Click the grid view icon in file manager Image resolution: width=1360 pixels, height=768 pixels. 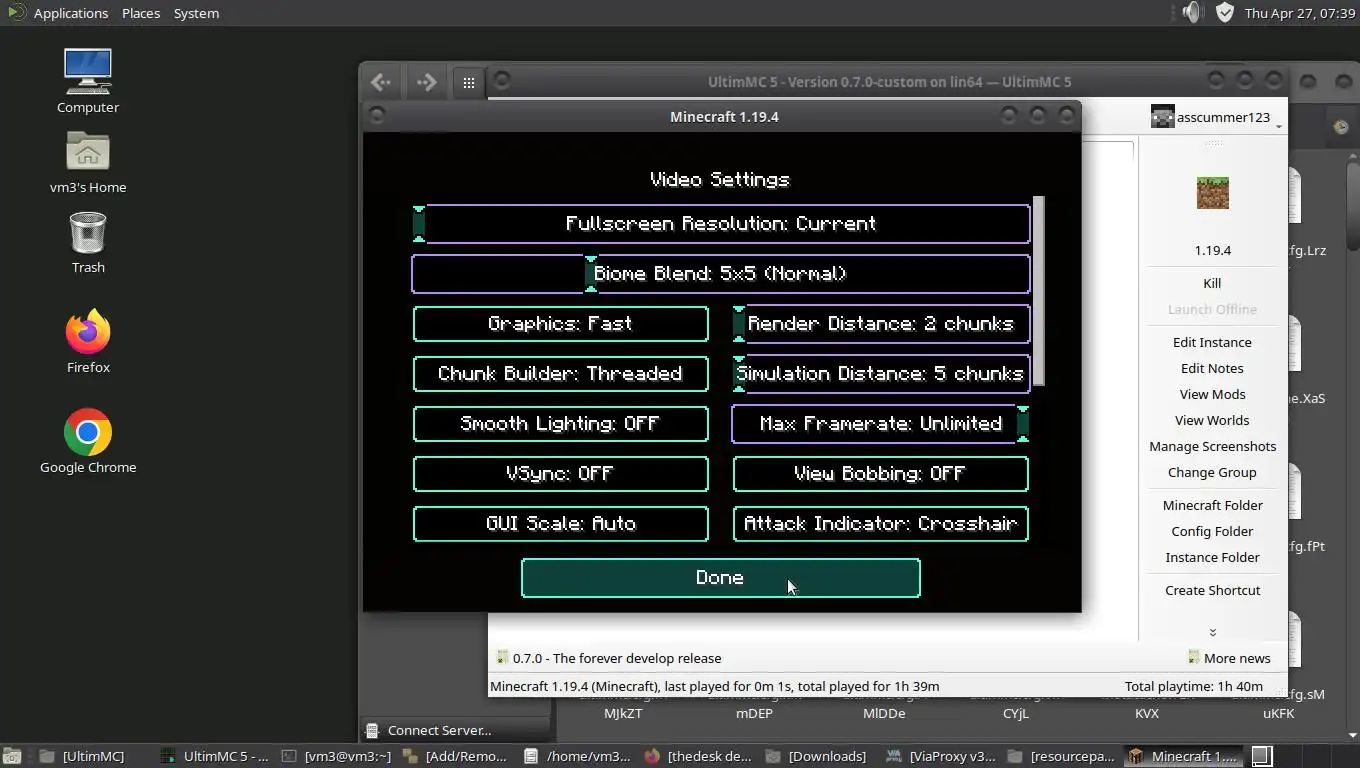coord(468,82)
